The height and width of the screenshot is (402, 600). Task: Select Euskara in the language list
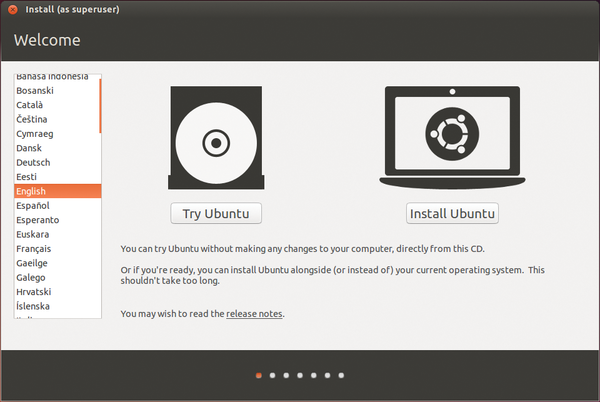[x=57, y=234]
